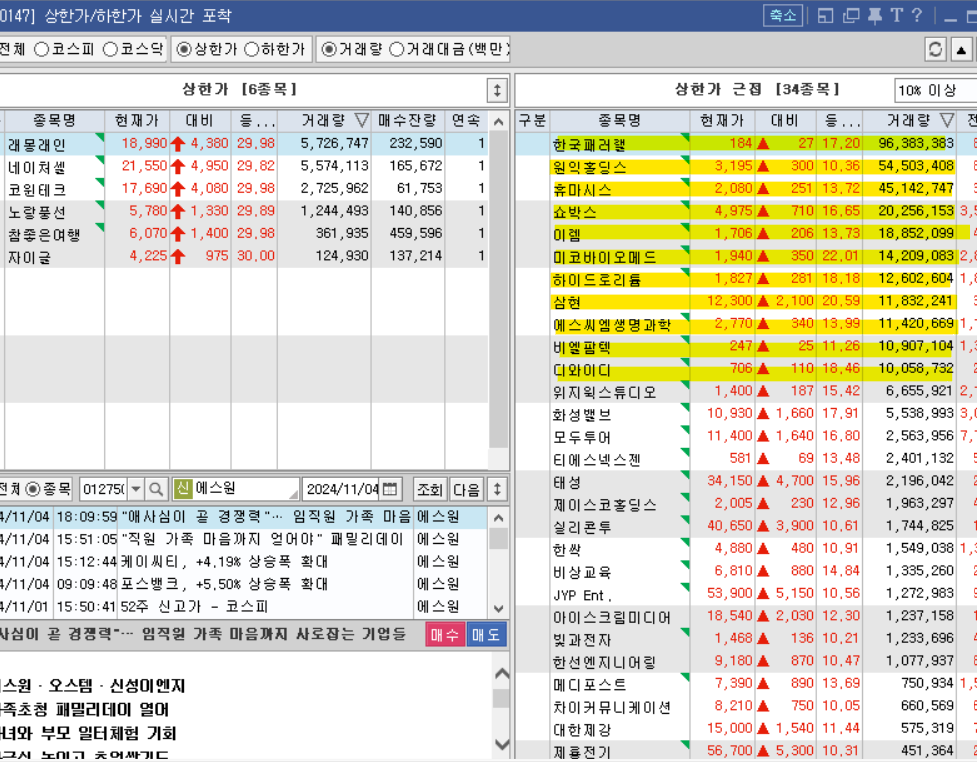Viewport: 977px width, 762px height.
Task: Select the 위지윅스튜디오 row
Action: (746, 391)
